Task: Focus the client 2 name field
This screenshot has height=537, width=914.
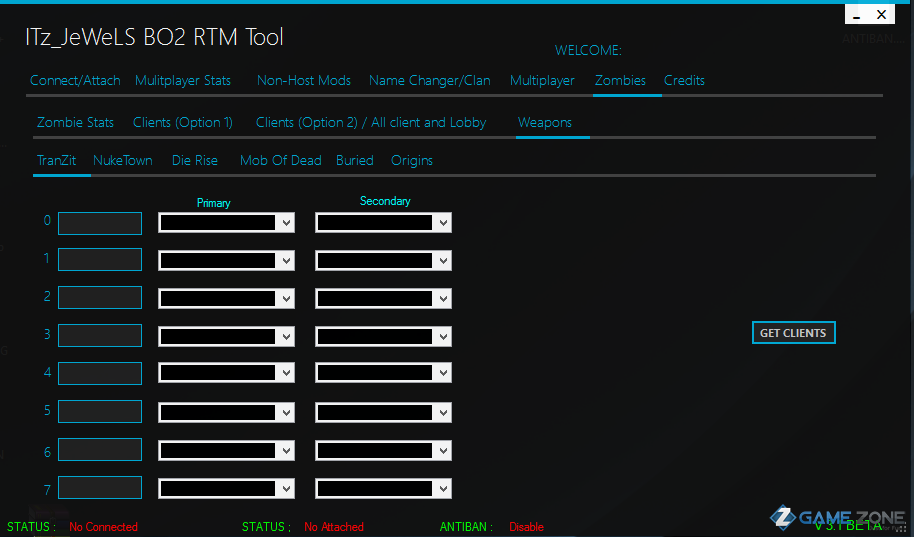Action: point(100,297)
